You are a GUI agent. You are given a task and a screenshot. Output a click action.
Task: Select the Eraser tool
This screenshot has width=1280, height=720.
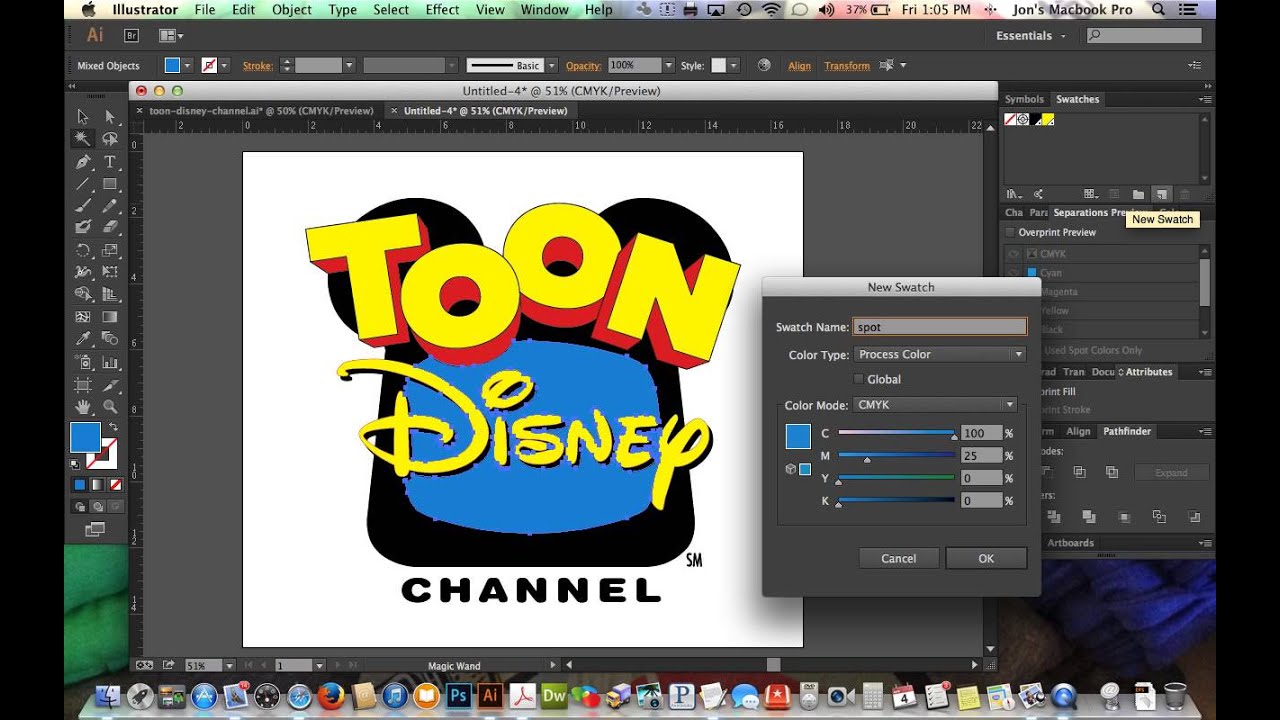[110, 228]
